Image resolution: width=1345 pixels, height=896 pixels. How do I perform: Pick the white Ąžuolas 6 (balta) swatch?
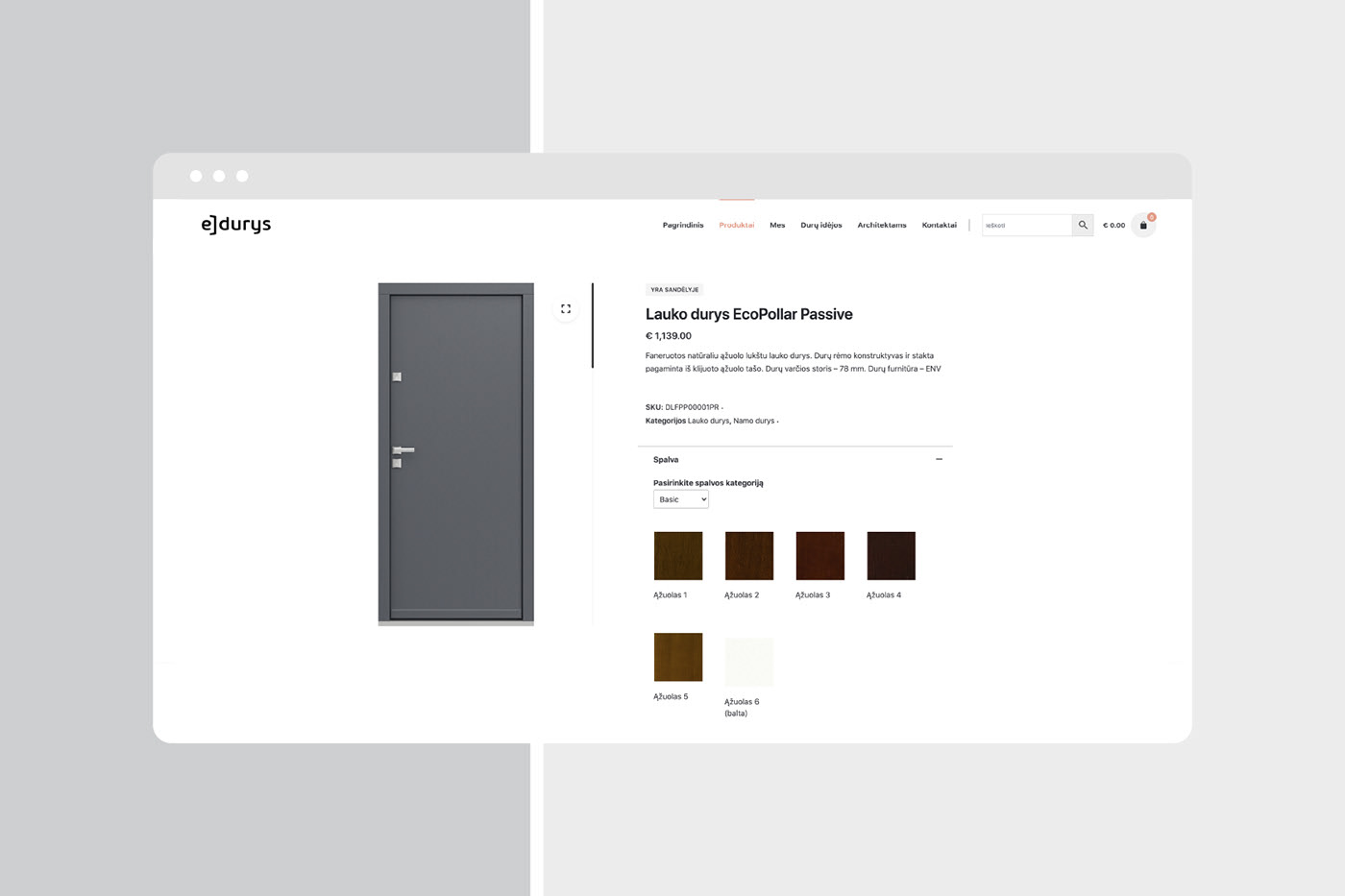(x=749, y=662)
